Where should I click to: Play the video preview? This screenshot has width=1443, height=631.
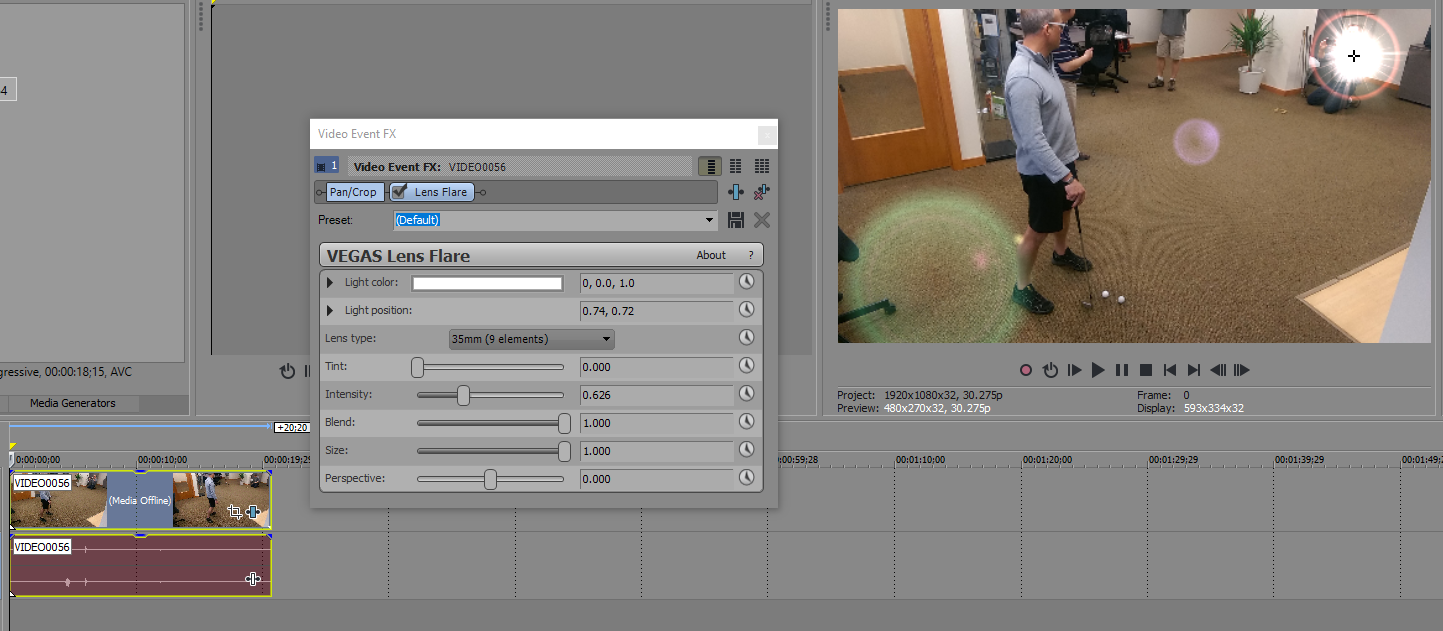(x=1098, y=370)
